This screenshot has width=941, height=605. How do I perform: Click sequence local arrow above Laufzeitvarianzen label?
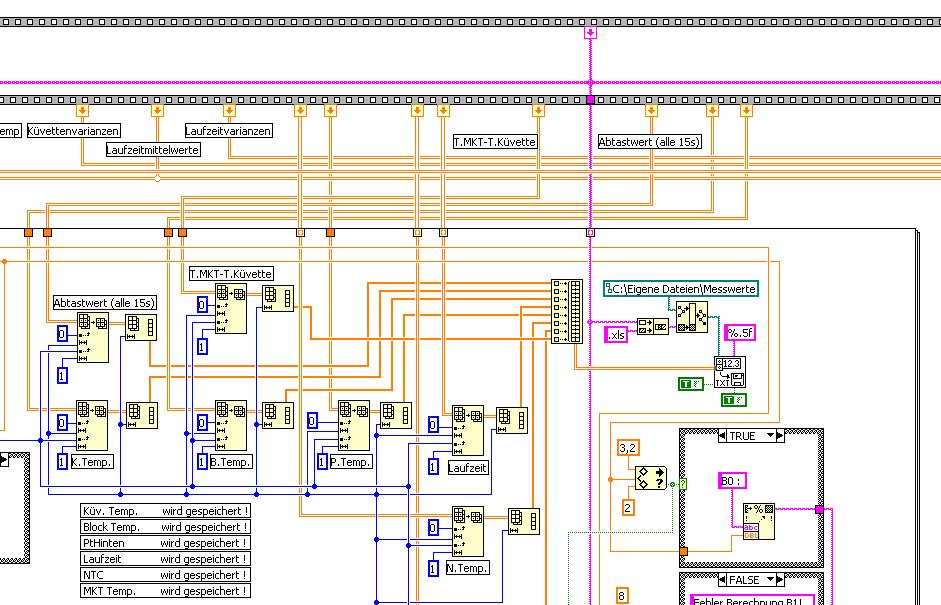point(229,110)
